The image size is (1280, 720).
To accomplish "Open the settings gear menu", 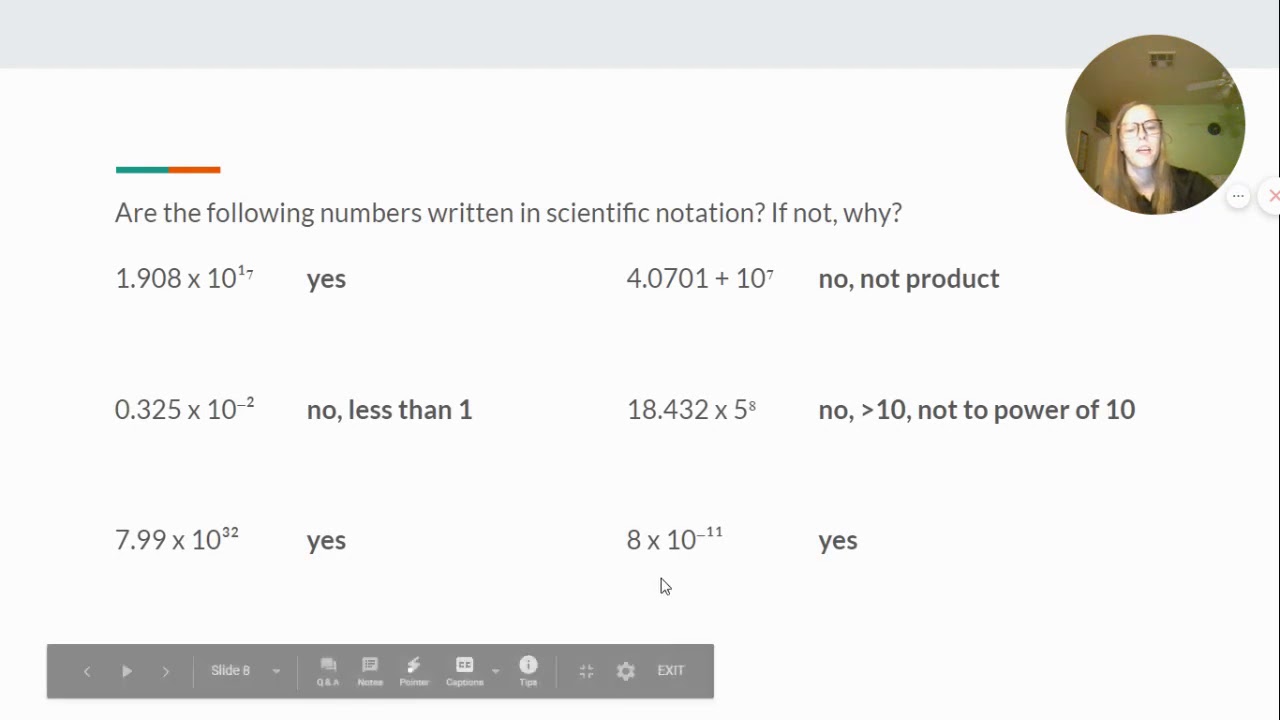I will click(x=626, y=671).
